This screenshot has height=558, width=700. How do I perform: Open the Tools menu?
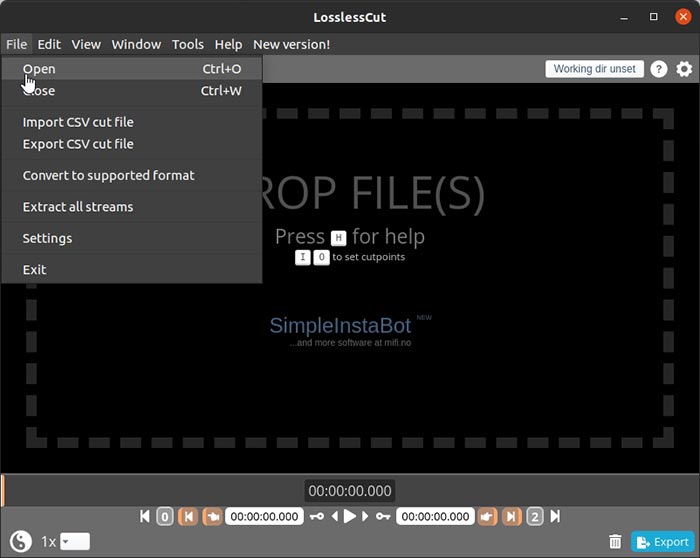tap(188, 44)
